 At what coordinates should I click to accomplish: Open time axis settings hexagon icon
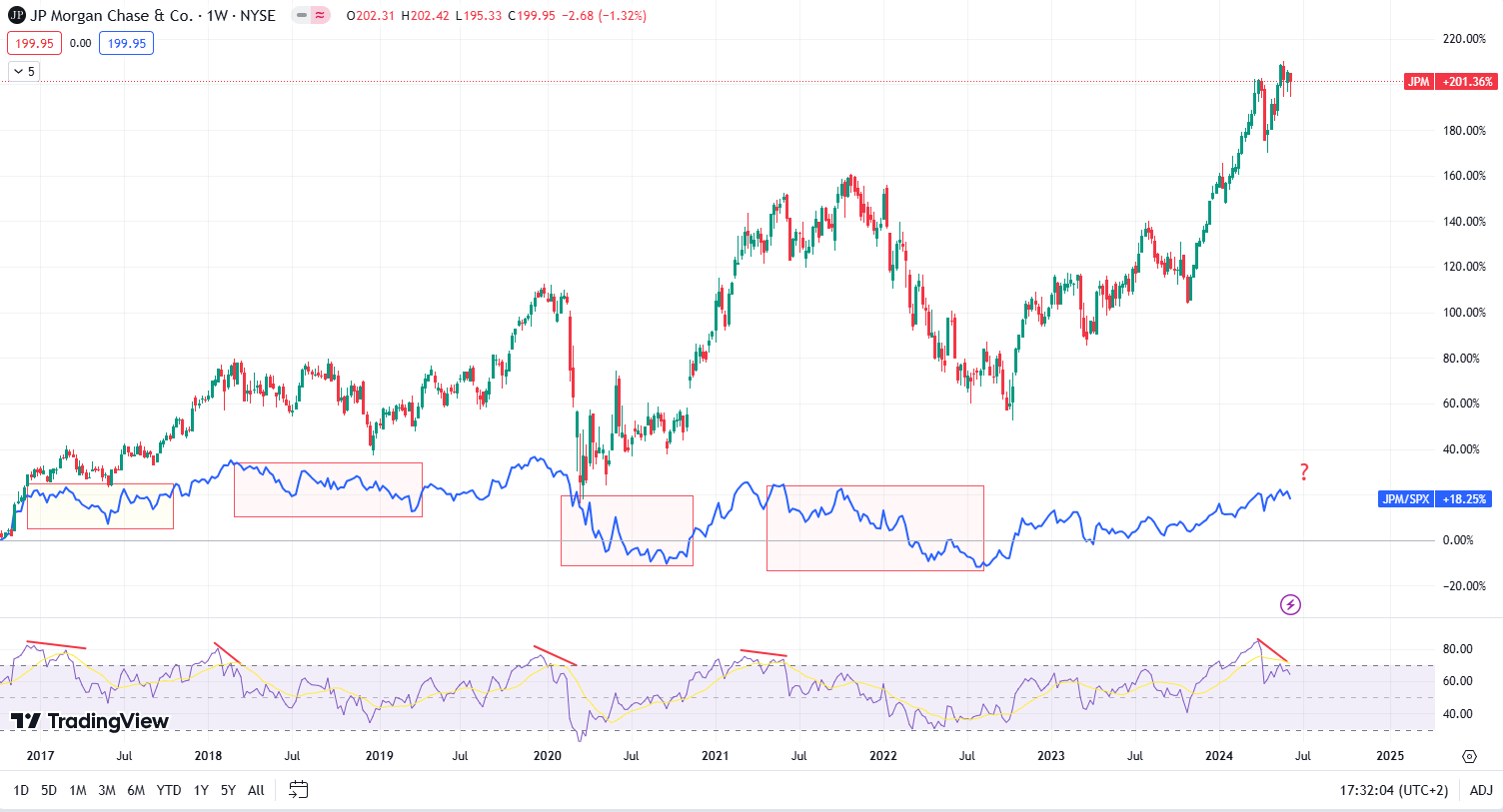pyautogui.click(x=1469, y=756)
